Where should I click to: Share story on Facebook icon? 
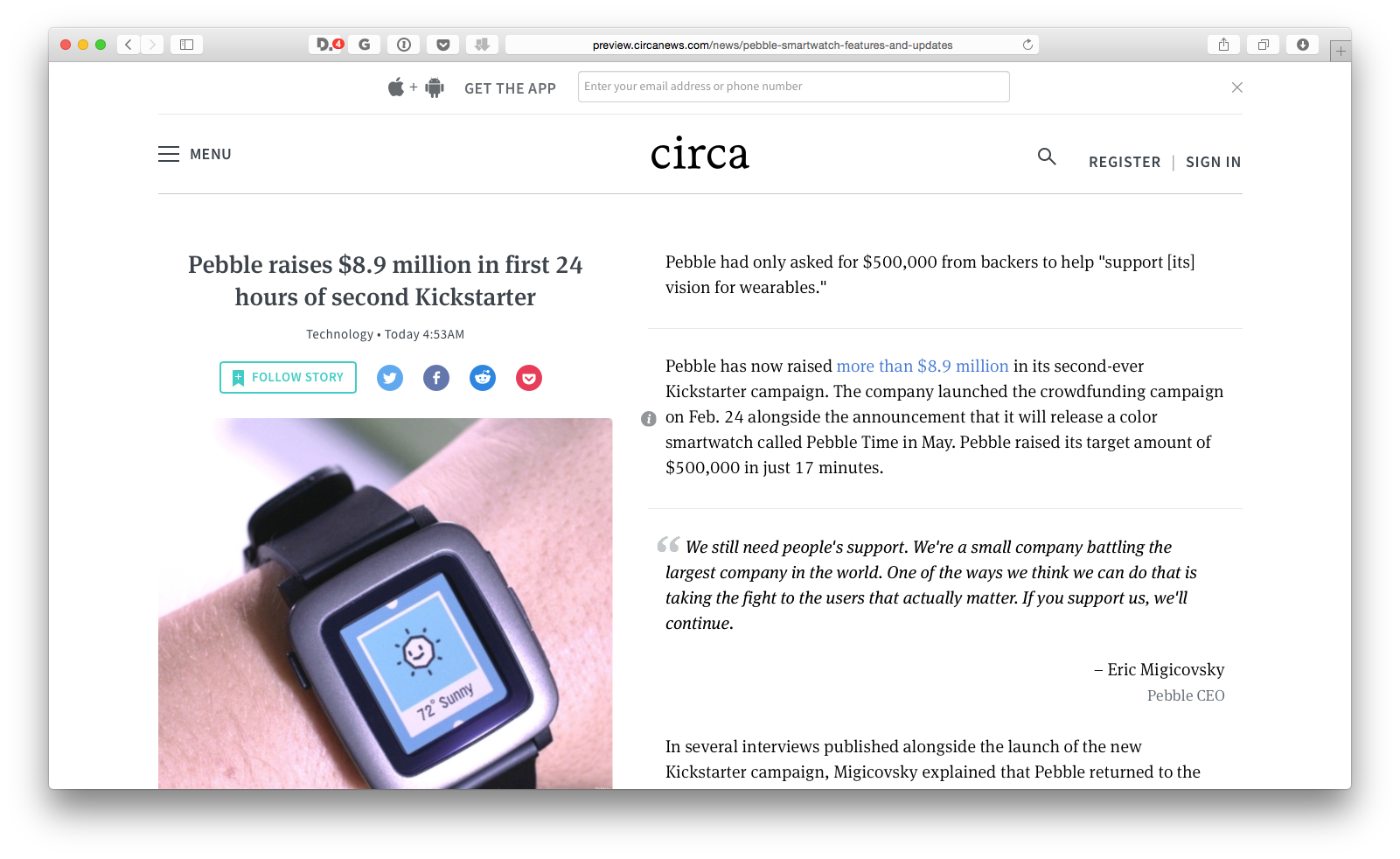436,378
